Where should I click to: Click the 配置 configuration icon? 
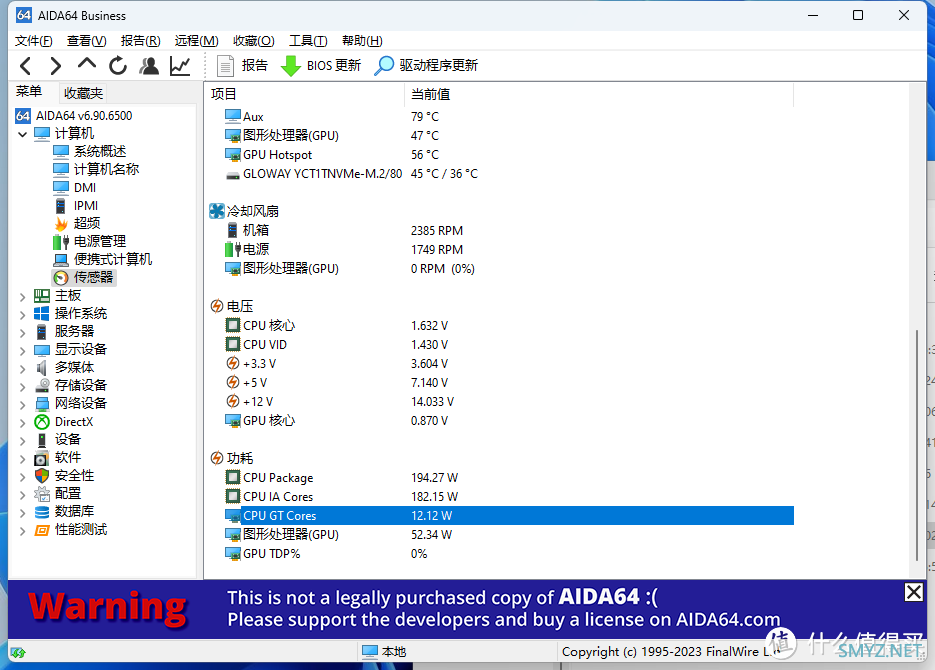42,494
